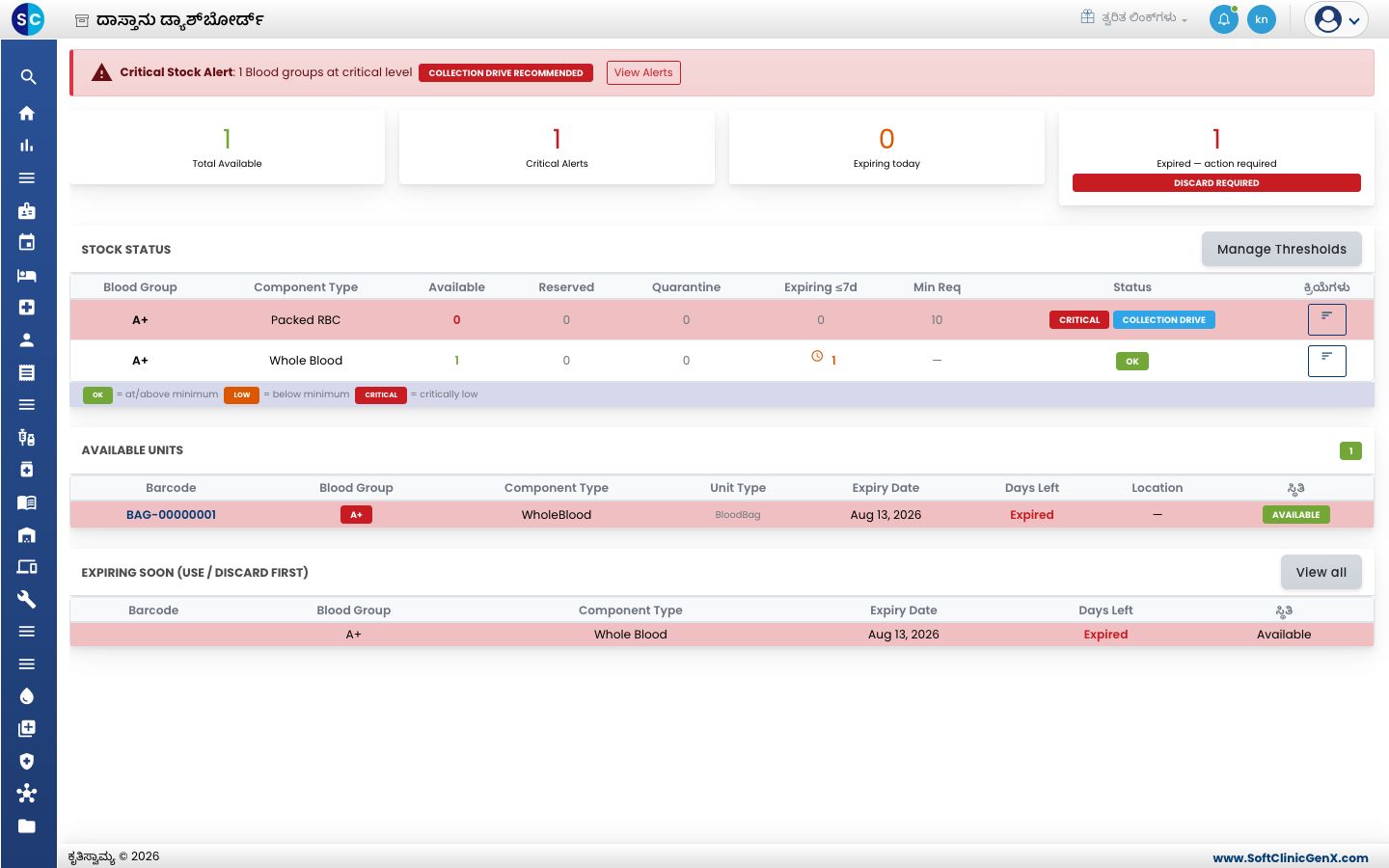Click the ID badge sidebar icon
Image resolution: width=1389 pixels, height=868 pixels.
(x=27, y=210)
